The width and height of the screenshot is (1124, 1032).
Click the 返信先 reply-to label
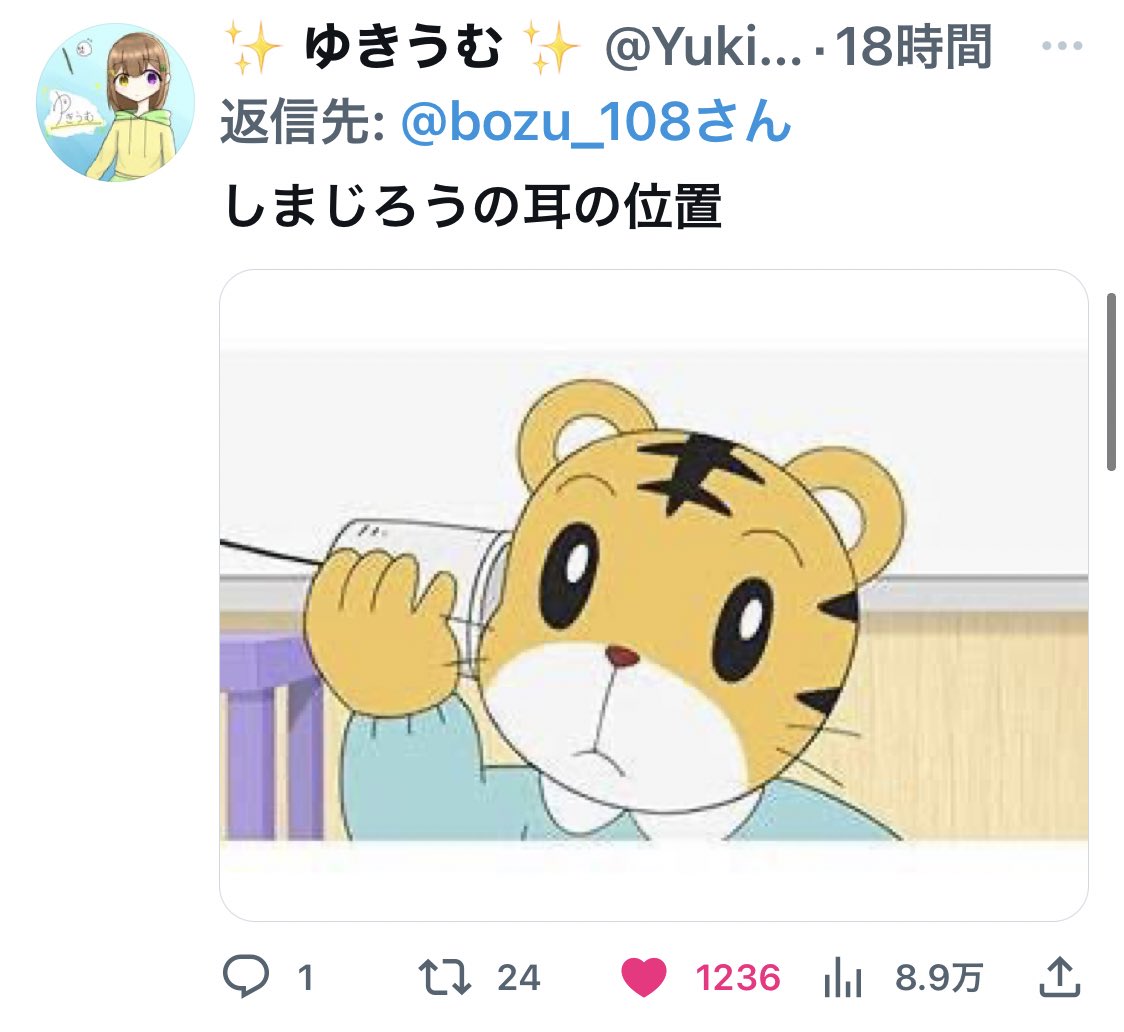[303, 122]
